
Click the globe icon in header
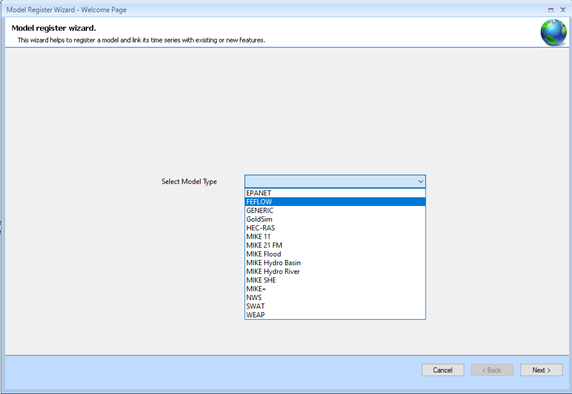coord(553,32)
